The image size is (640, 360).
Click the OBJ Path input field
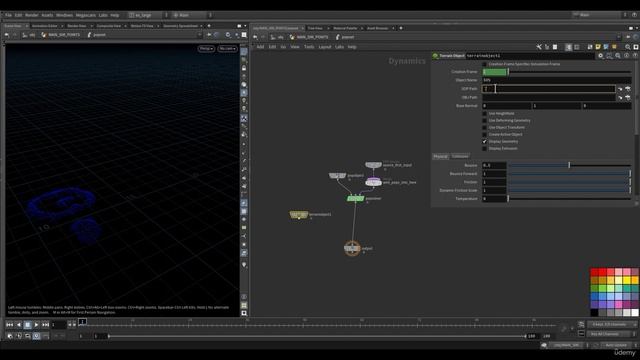coord(549,98)
